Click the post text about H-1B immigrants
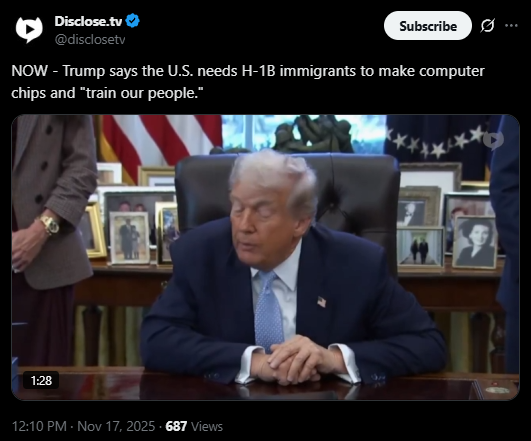 point(248,82)
